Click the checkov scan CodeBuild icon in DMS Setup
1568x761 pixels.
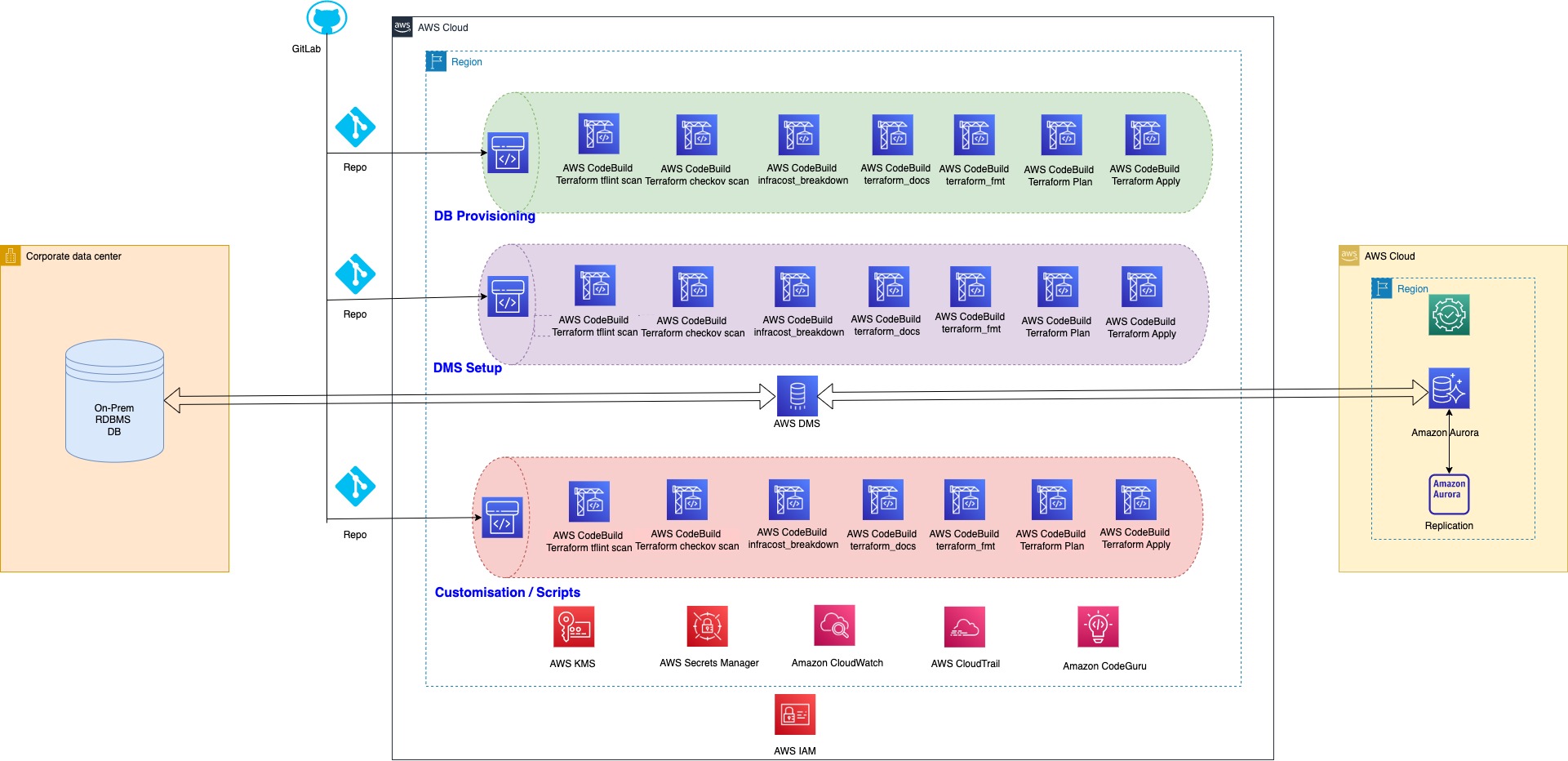tap(693, 287)
